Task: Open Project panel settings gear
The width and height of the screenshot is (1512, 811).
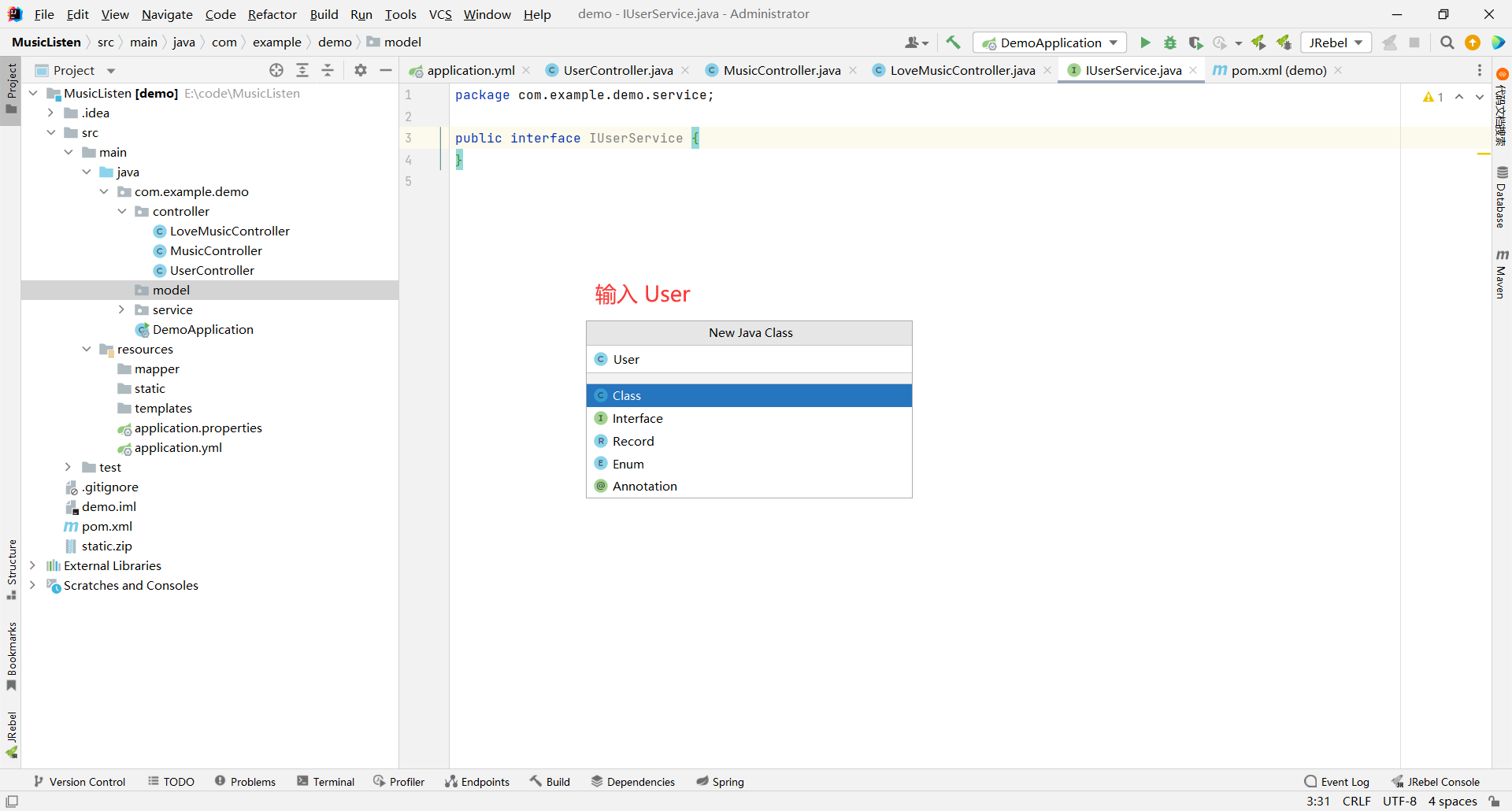Action: (x=361, y=70)
